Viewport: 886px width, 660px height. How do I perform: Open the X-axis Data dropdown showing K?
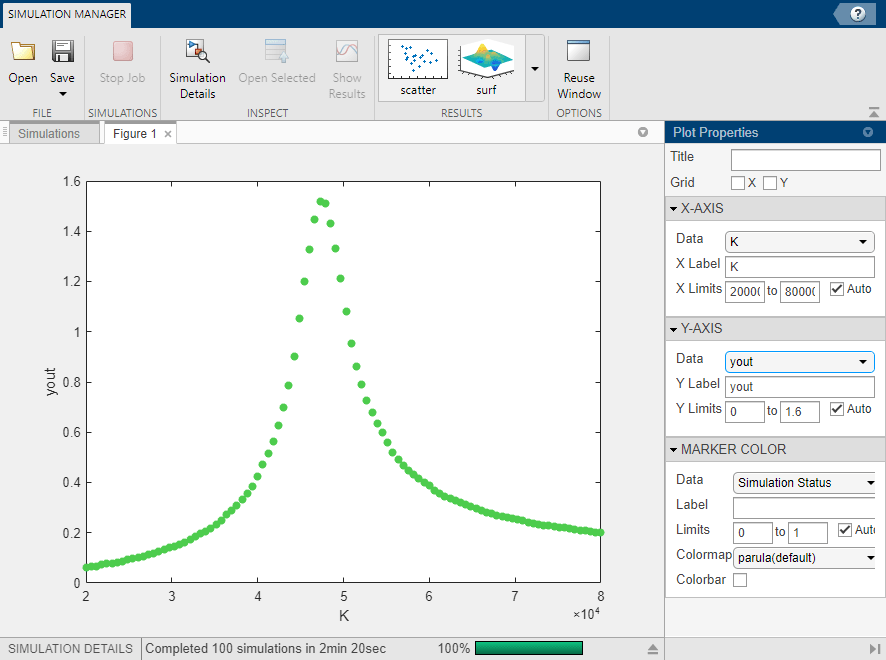(799, 241)
